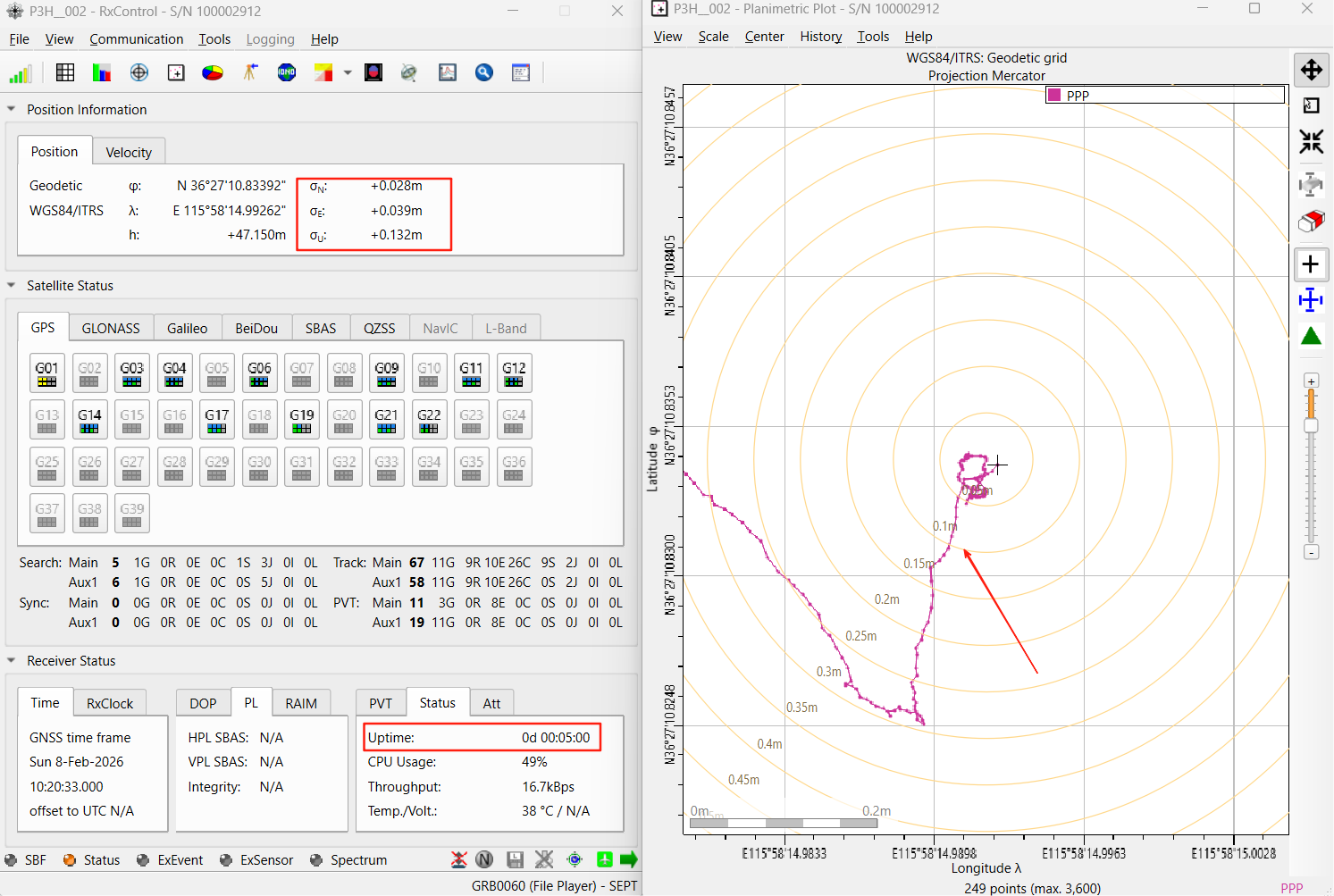
Task: Click satellite G22 status button
Action: [x=429, y=420]
